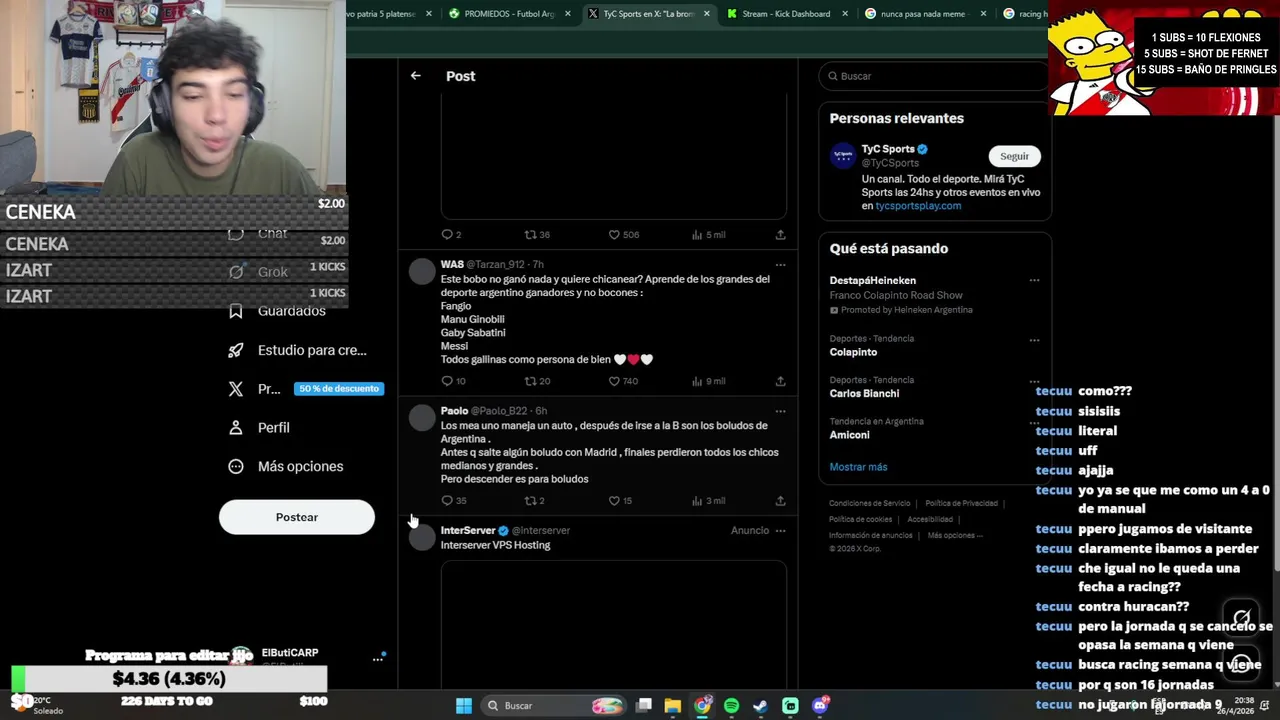Open options for the Amiconi trend
Viewport: 1280px width, 720px height.
point(1034,423)
